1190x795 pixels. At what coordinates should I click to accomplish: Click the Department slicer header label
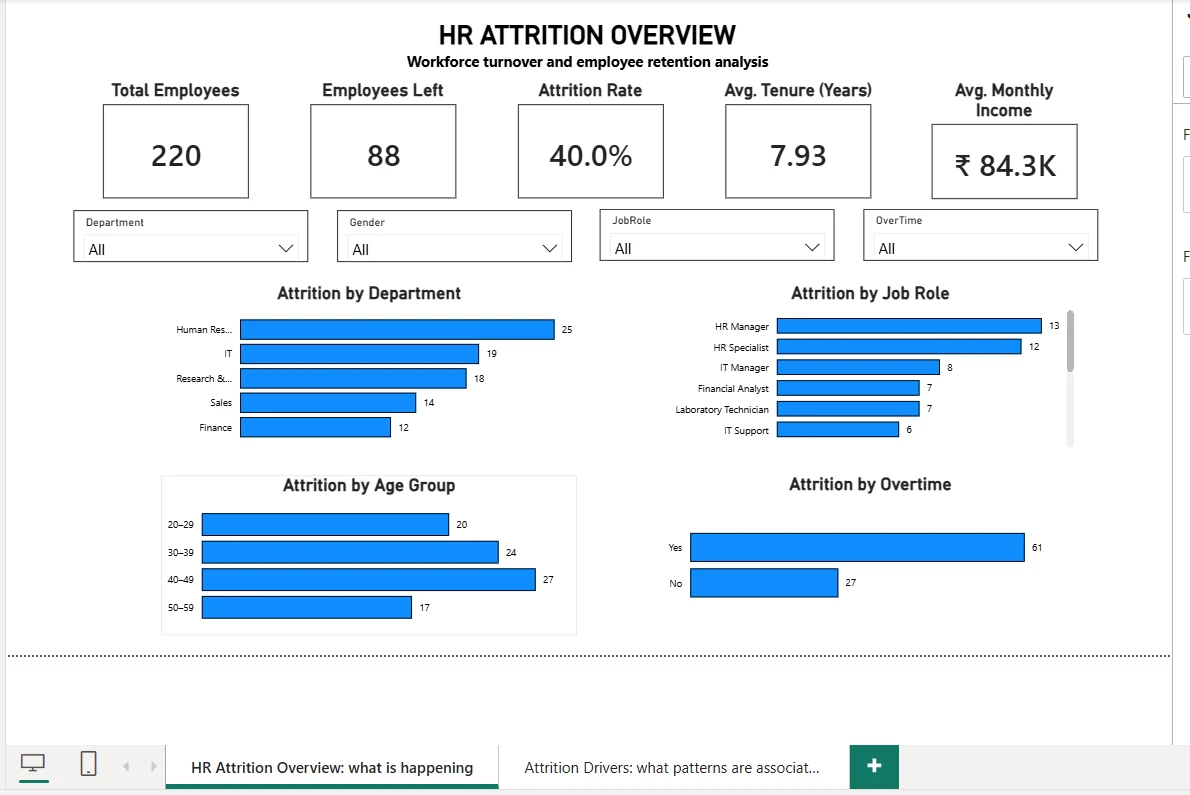(x=115, y=222)
